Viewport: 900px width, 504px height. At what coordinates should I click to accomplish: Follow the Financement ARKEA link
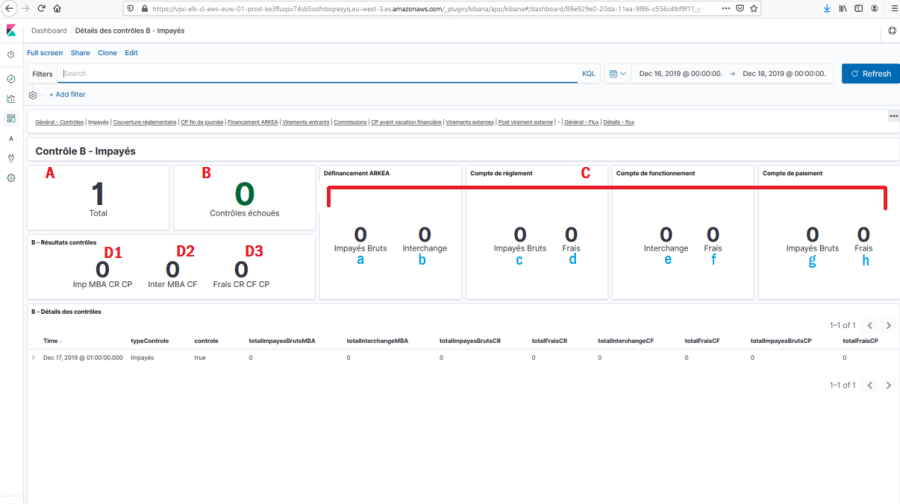[253, 122]
